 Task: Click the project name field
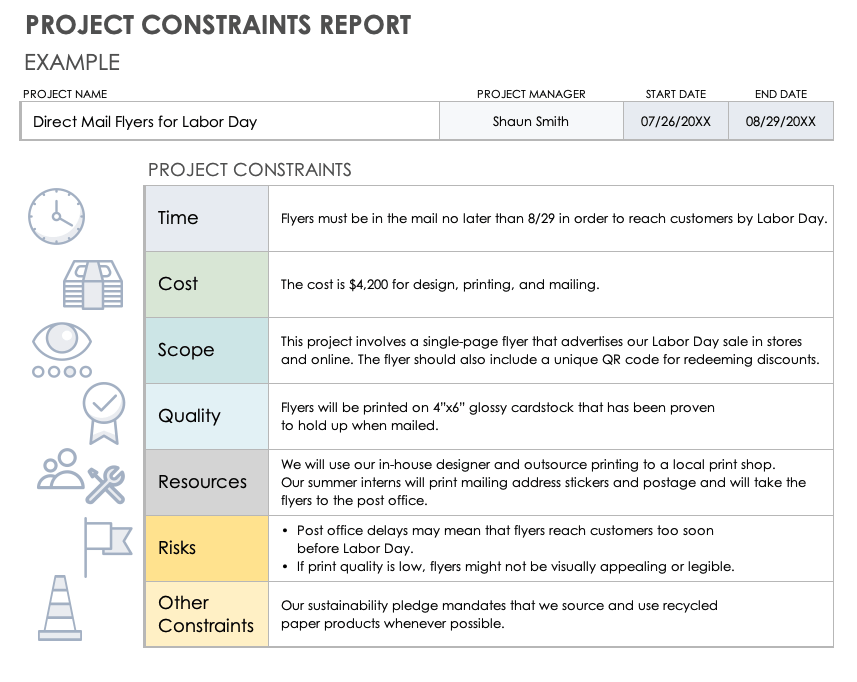(x=229, y=122)
